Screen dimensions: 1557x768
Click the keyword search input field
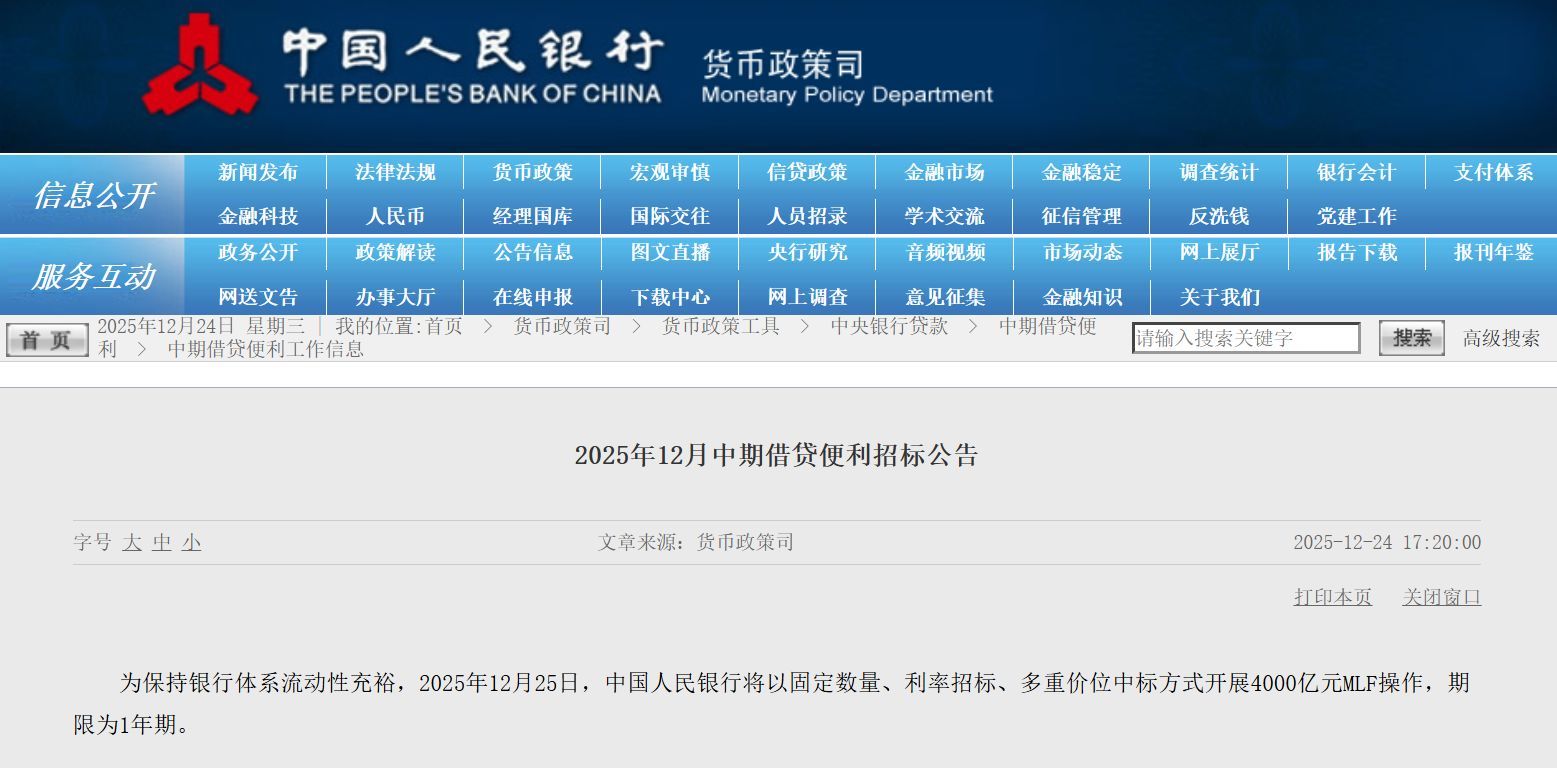[1245, 337]
